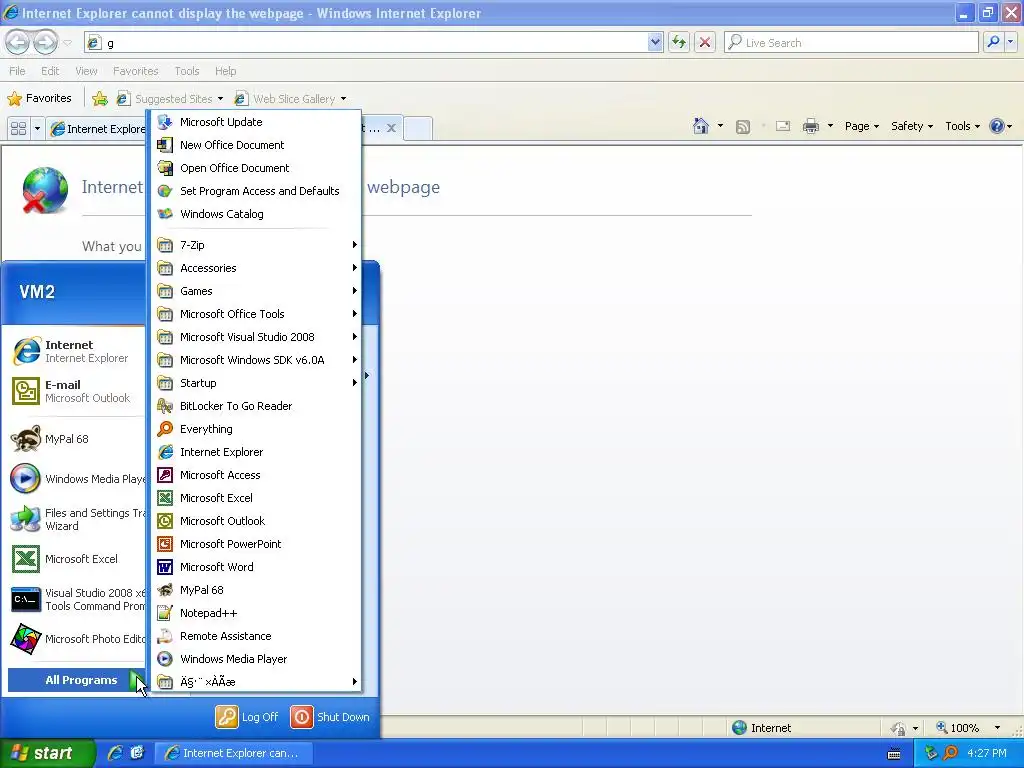
Task: Launch Microsoft Excel from All Programs list
Action: click(256, 498)
